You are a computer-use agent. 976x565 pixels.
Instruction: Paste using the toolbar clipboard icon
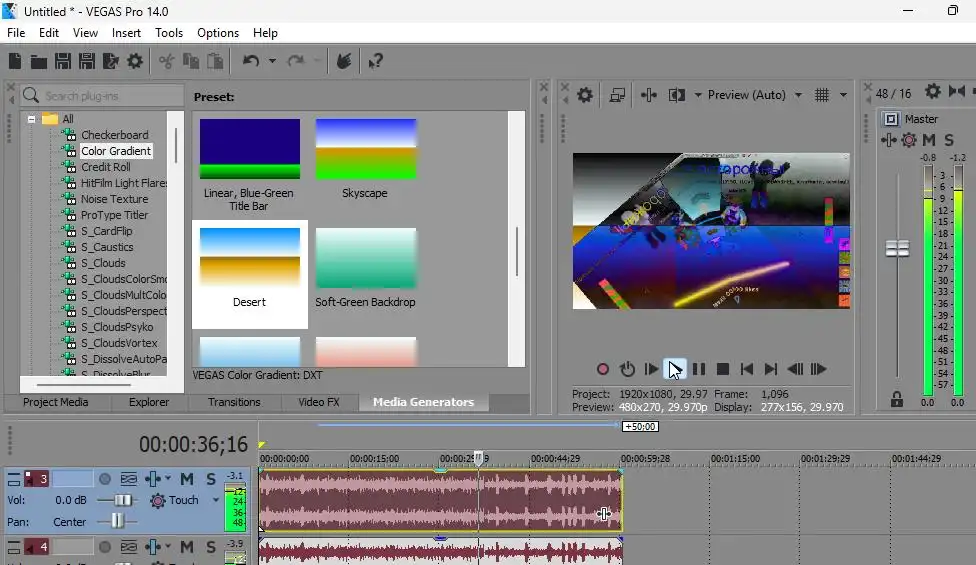pos(215,61)
